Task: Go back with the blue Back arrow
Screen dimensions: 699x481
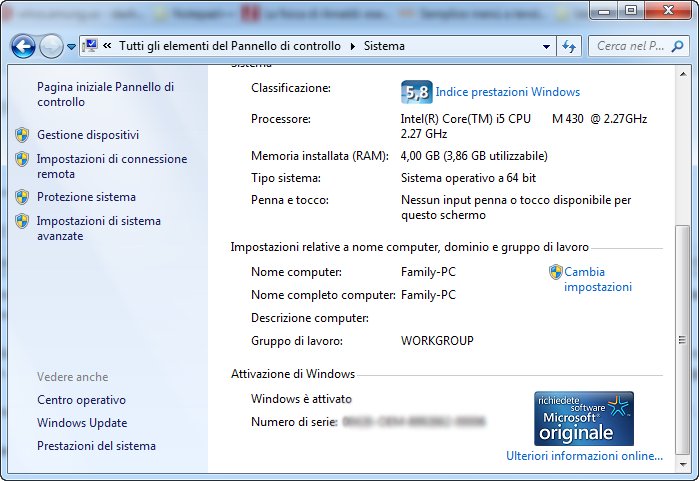Action: coord(23,46)
